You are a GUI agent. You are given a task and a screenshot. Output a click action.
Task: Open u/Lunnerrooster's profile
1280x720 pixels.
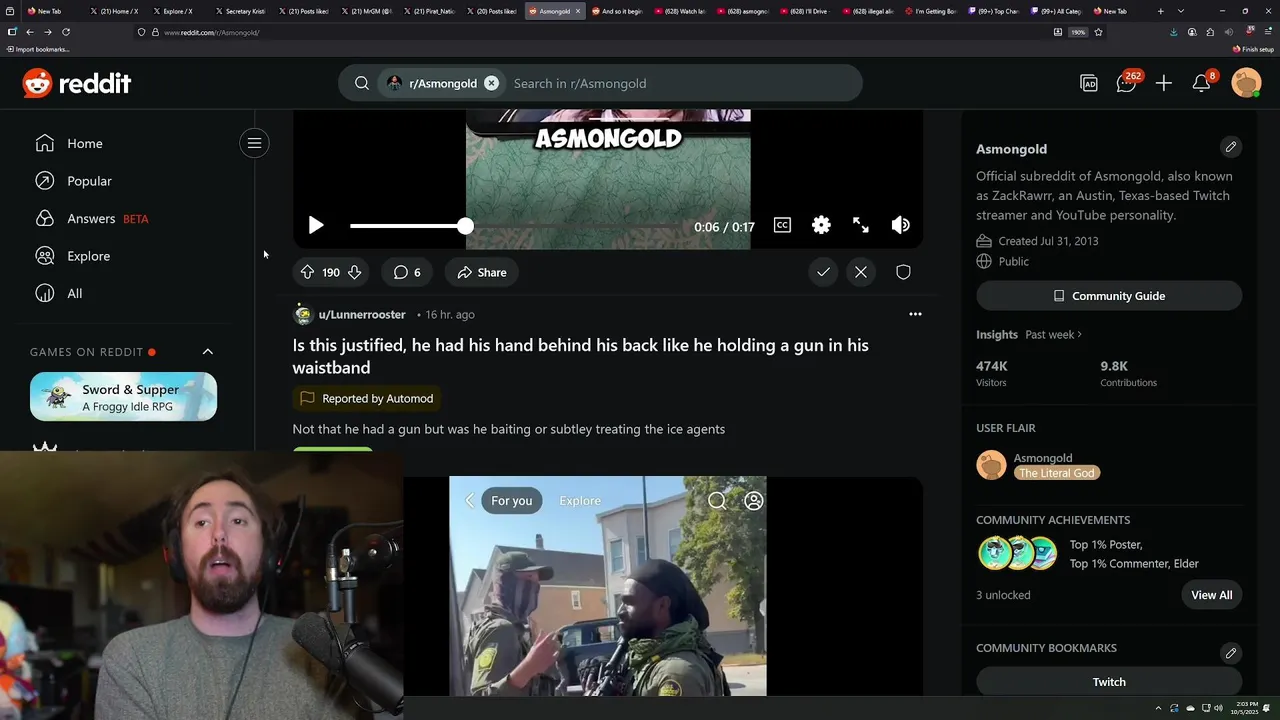tap(362, 314)
